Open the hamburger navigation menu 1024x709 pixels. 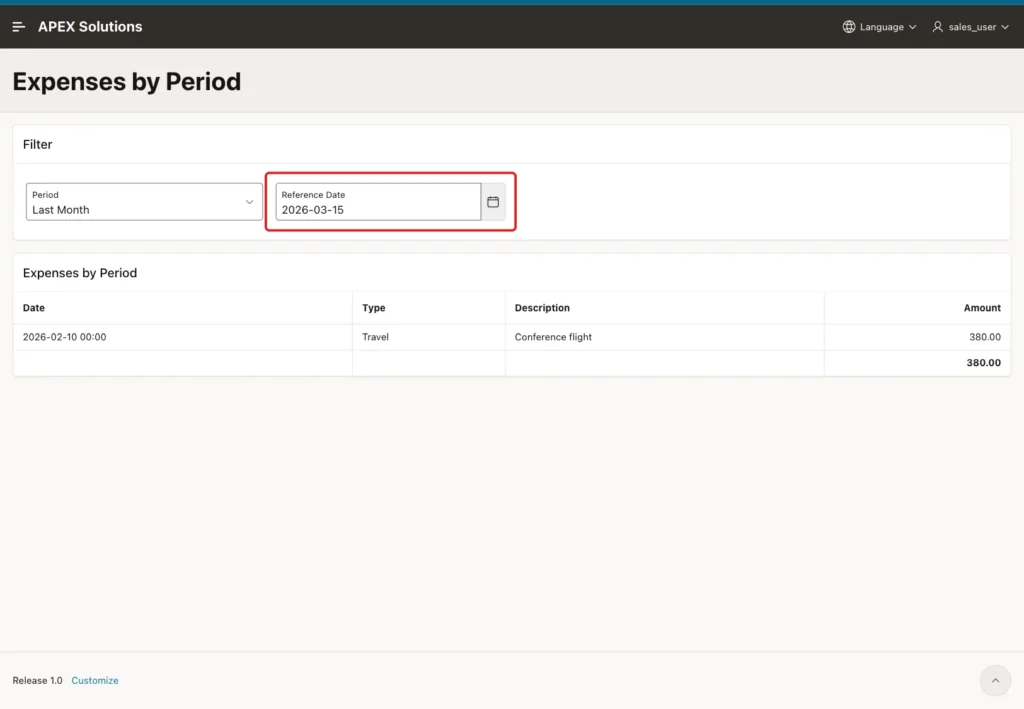click(x=18, y=27)
